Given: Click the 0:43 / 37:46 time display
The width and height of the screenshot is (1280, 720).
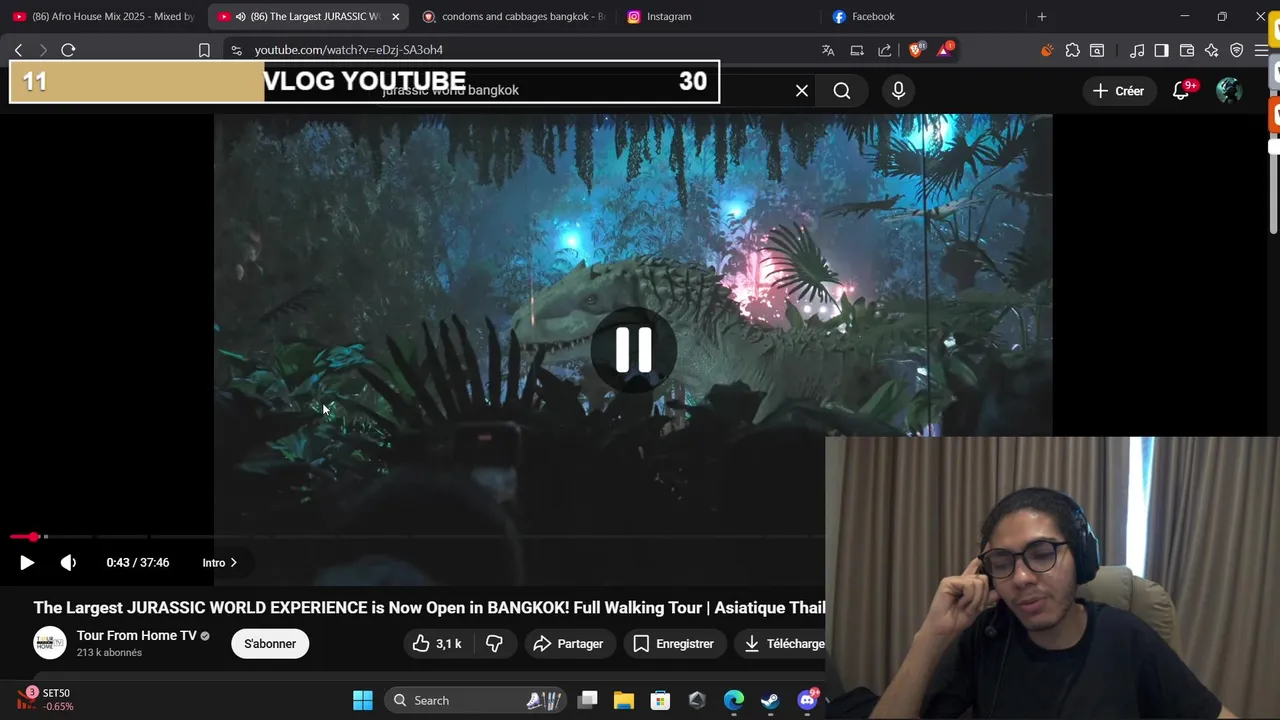Looking at the screenshot, I should coord(138,563).
